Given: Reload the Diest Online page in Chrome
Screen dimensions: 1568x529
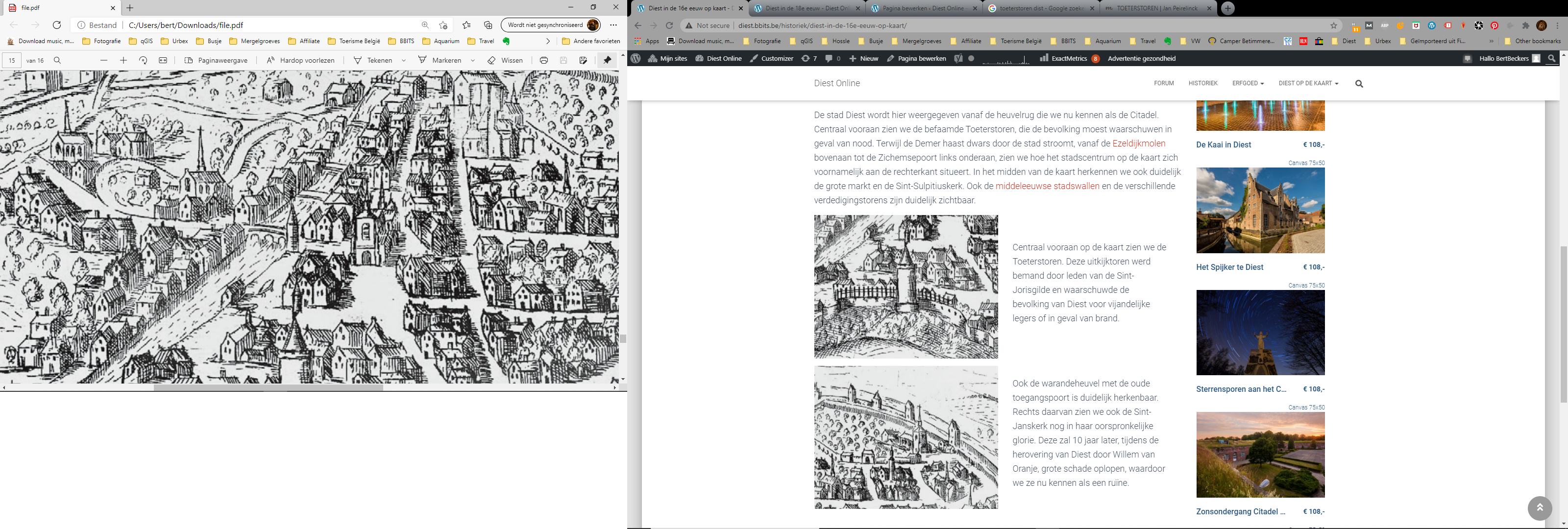Looking at the screenshot, I should click(x=669, y=25).
